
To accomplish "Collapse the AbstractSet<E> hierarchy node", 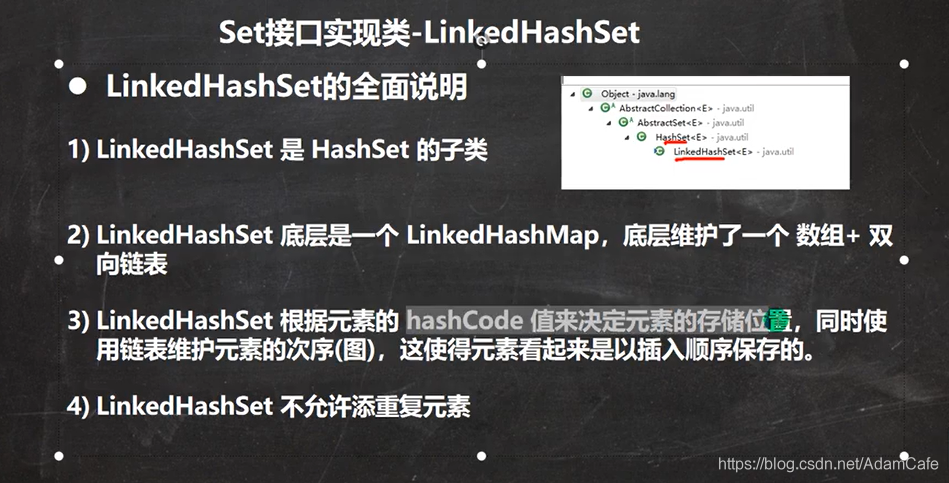I will (x=609, y=123).
